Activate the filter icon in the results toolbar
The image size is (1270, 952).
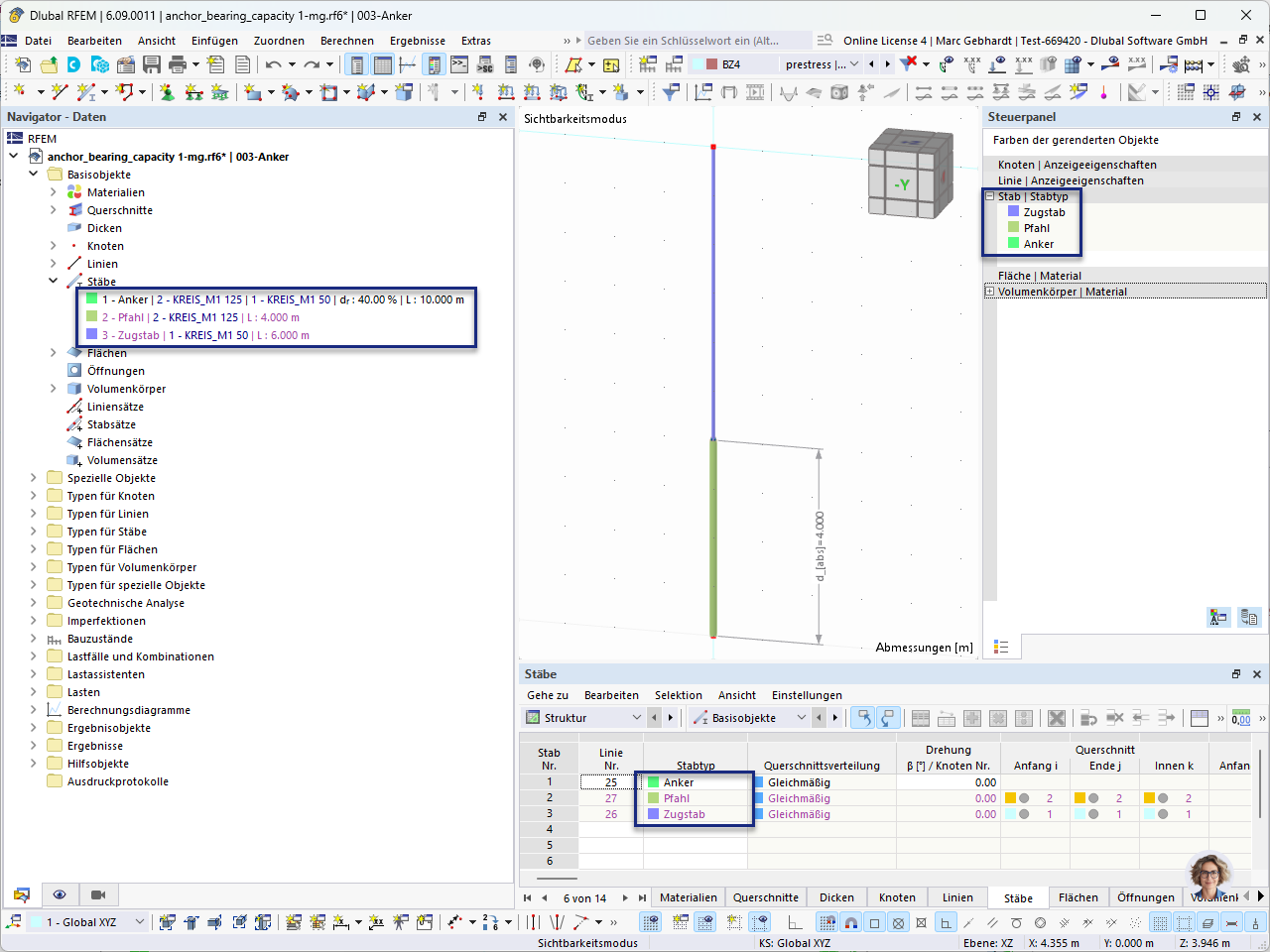coord(908,62)
